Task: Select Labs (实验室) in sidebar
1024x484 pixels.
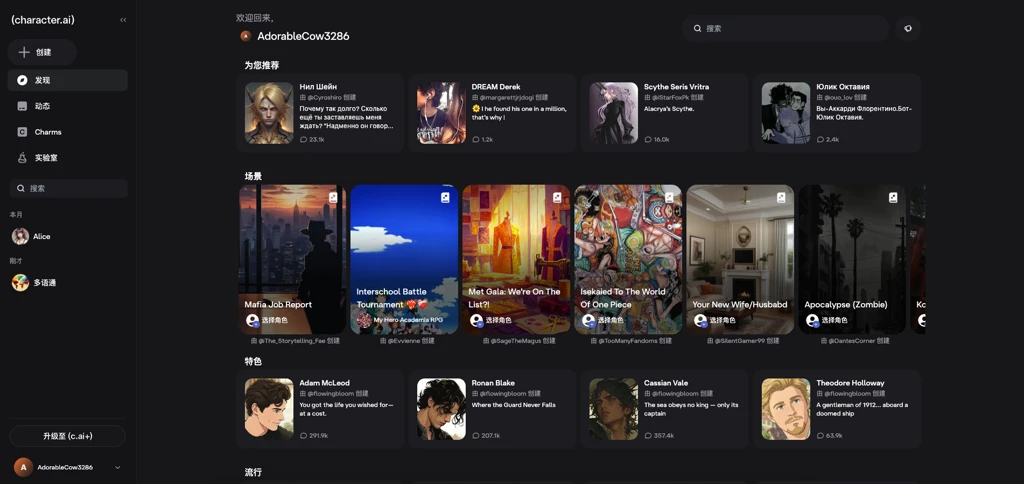Action: pyautogui.click(x=68, y=157)
